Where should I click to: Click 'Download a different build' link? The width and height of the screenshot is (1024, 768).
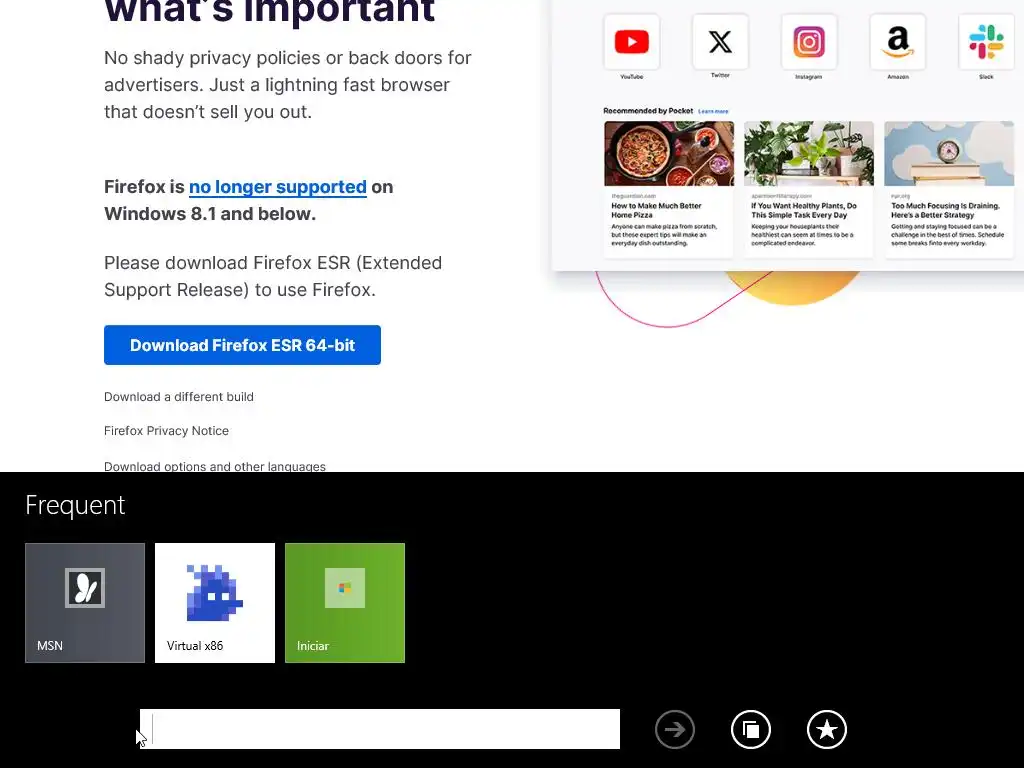(x=179, y=396)
